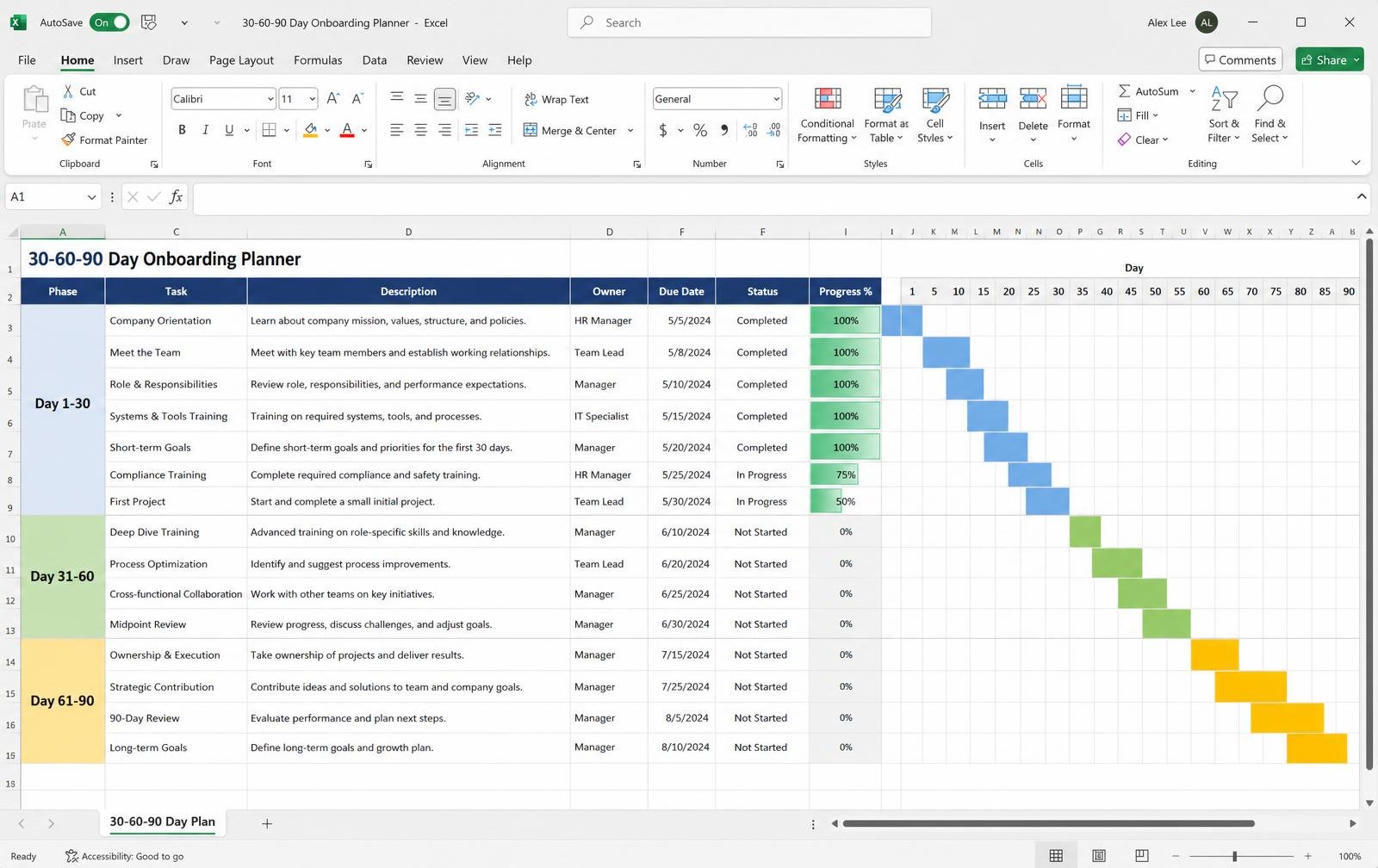The width and height of the screenshot is (1378, 868).
Task: Open the Format cells menu
Action: coord(1074,114)
